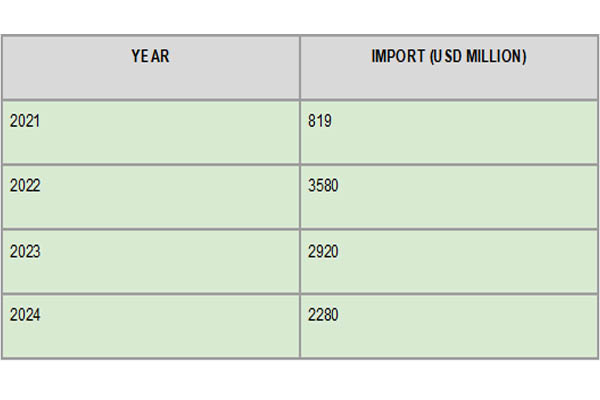Select the 2023 year cell
Viewport: 600px width, 400px height.
point(151,262)
